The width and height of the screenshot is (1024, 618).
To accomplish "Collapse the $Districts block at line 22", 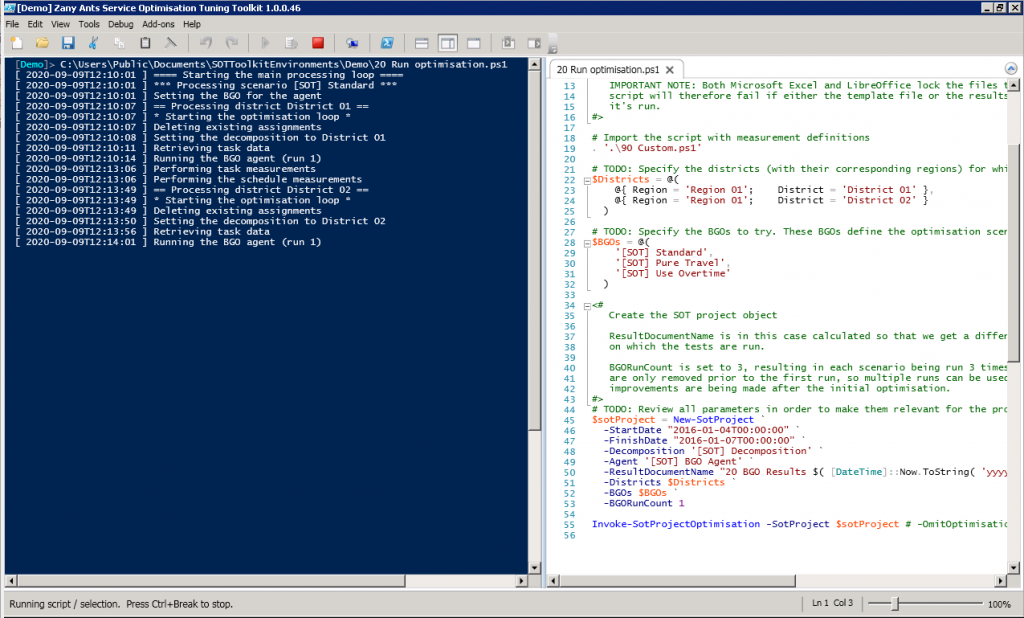I will pyautogui.click(x=586, y=180).
